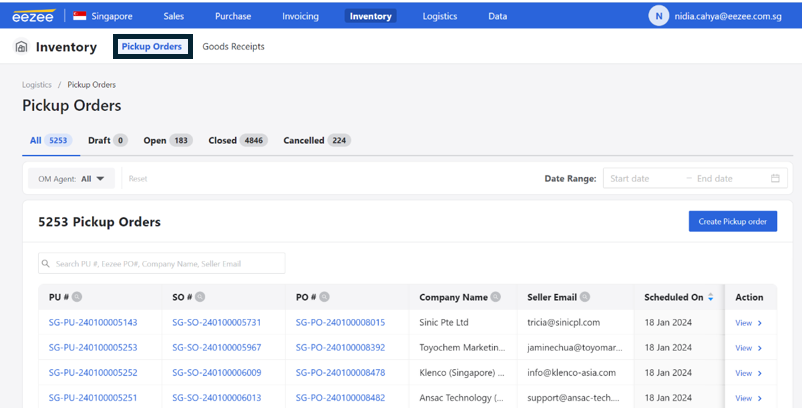The image size is (805, 408).
Task: Select the Draft filter tab
Action: (x=107, y=140)
